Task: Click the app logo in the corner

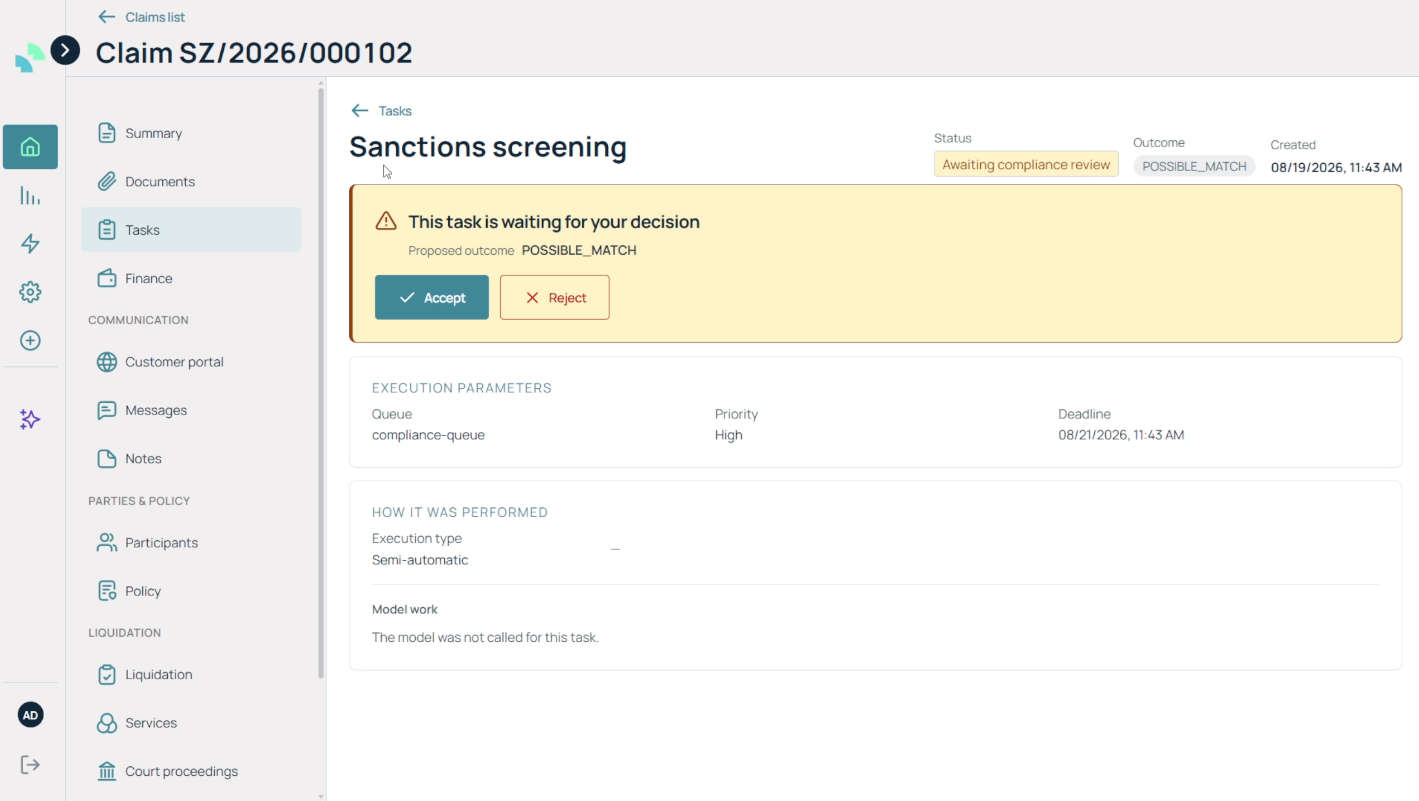Action: [30, 58]
